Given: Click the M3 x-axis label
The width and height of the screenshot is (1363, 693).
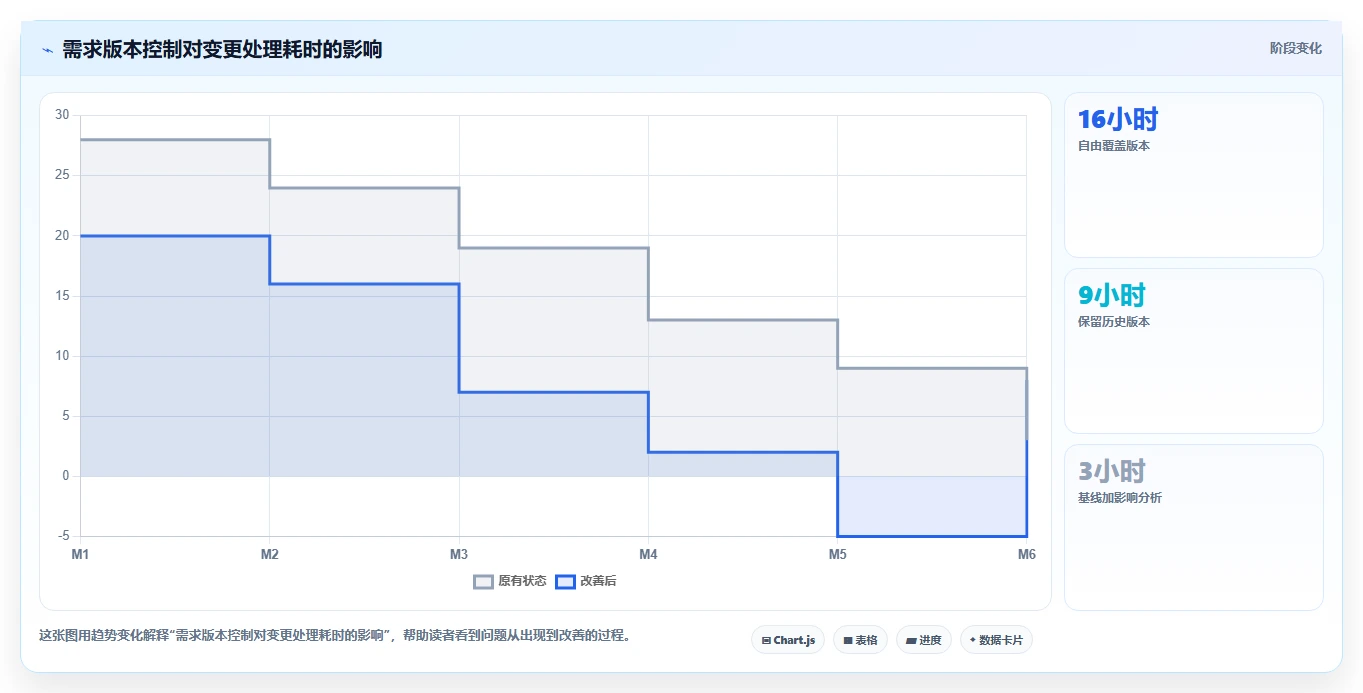Looking at the screenshot, I should pos(459,554).
